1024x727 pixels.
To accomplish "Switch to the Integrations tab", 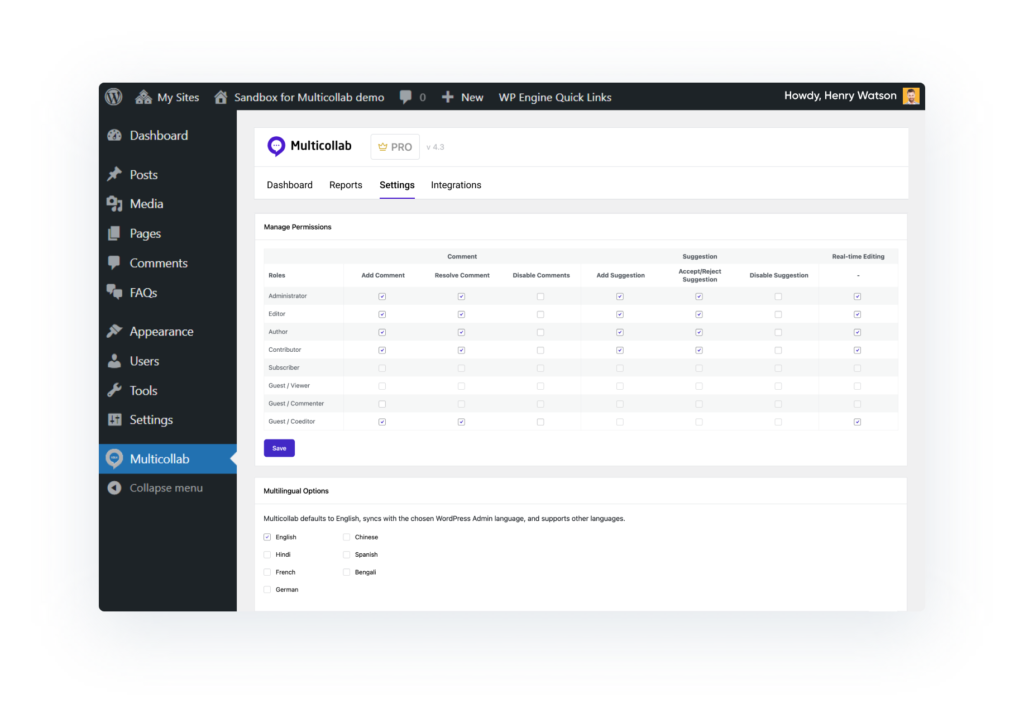I will [x=456, y=185].
